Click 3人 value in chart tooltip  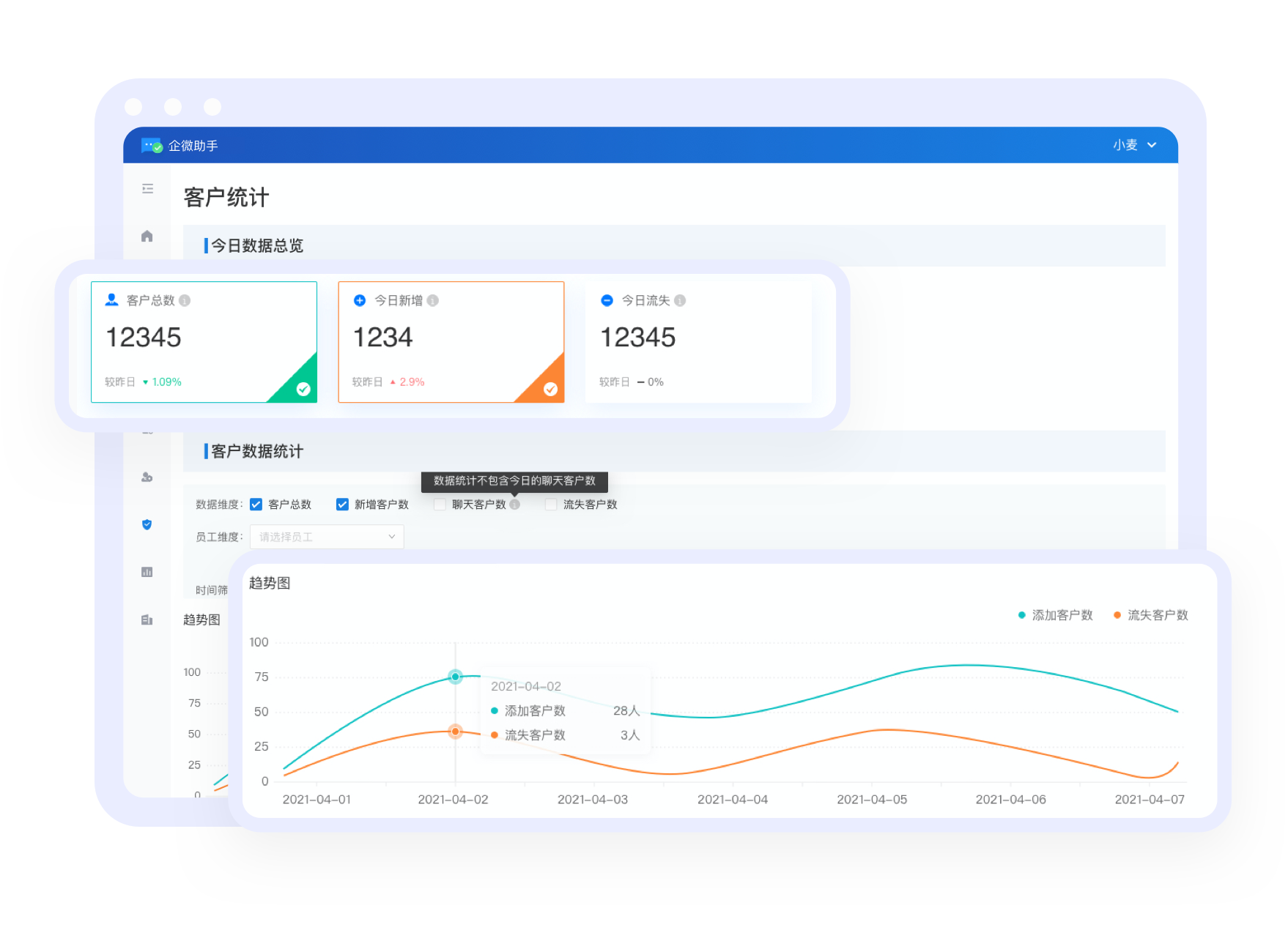(x=630, y=735)
